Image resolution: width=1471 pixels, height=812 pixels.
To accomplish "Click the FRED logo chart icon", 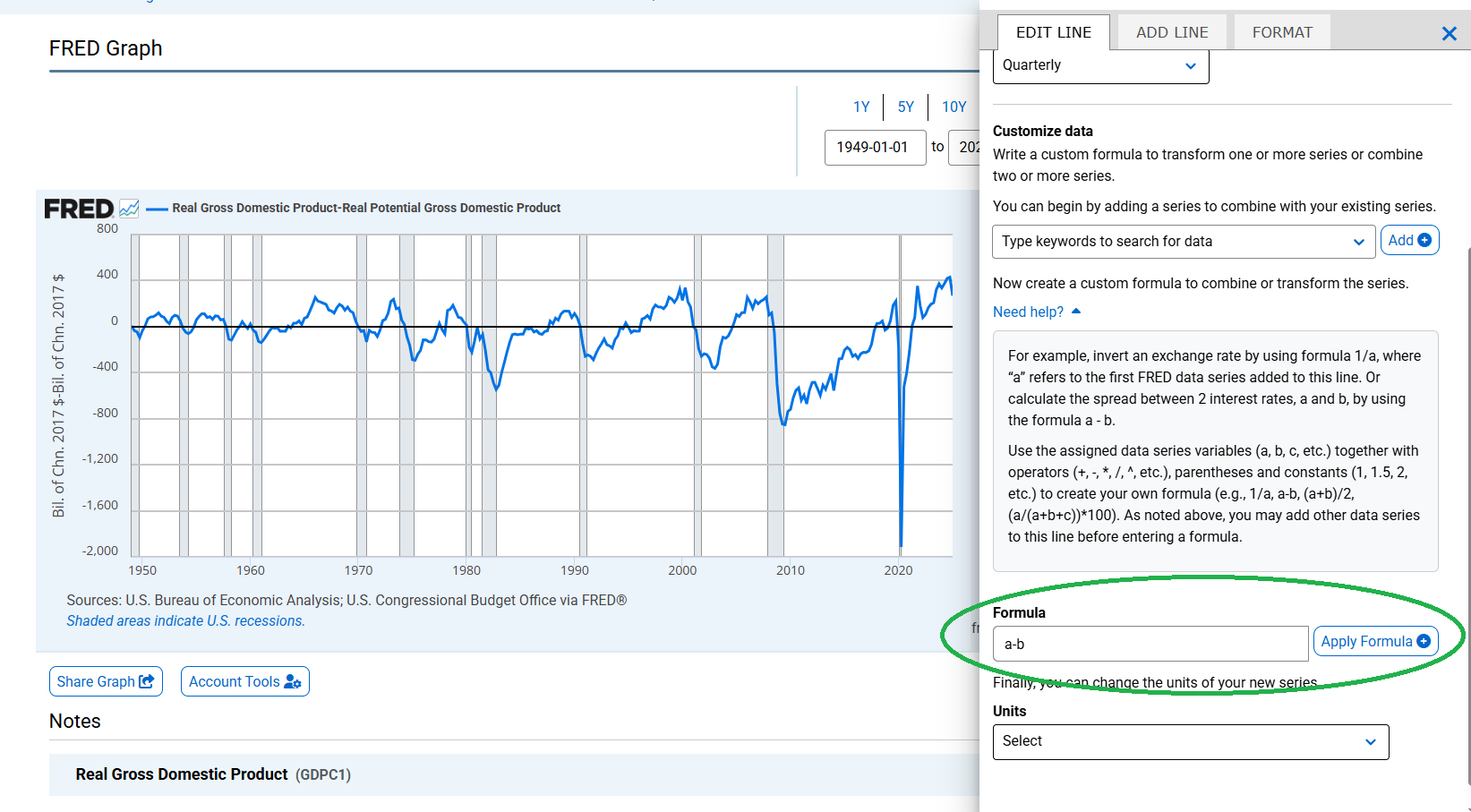I will pyautogui.click(x=128, y=208).
